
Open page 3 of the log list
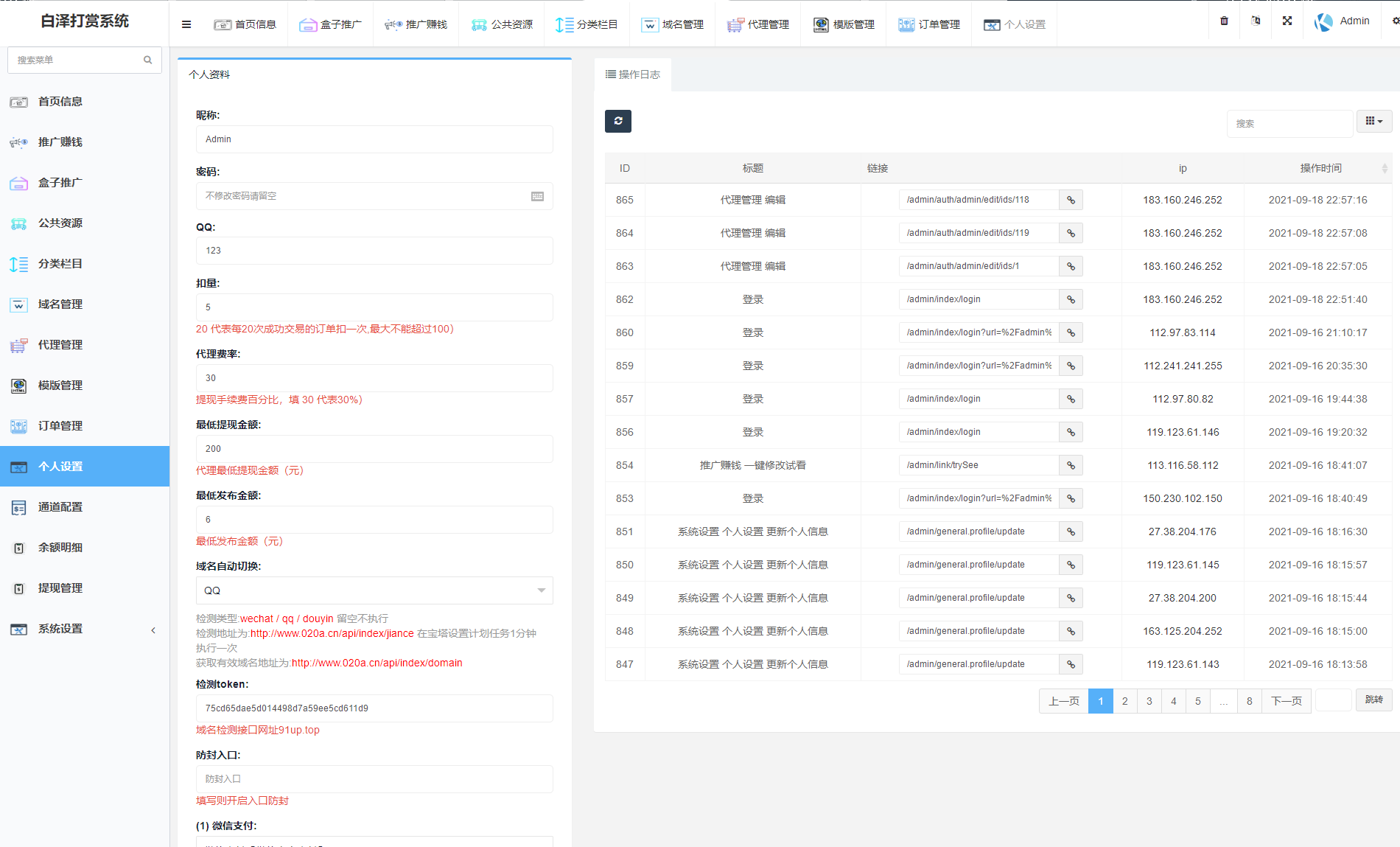(1149, 701)
